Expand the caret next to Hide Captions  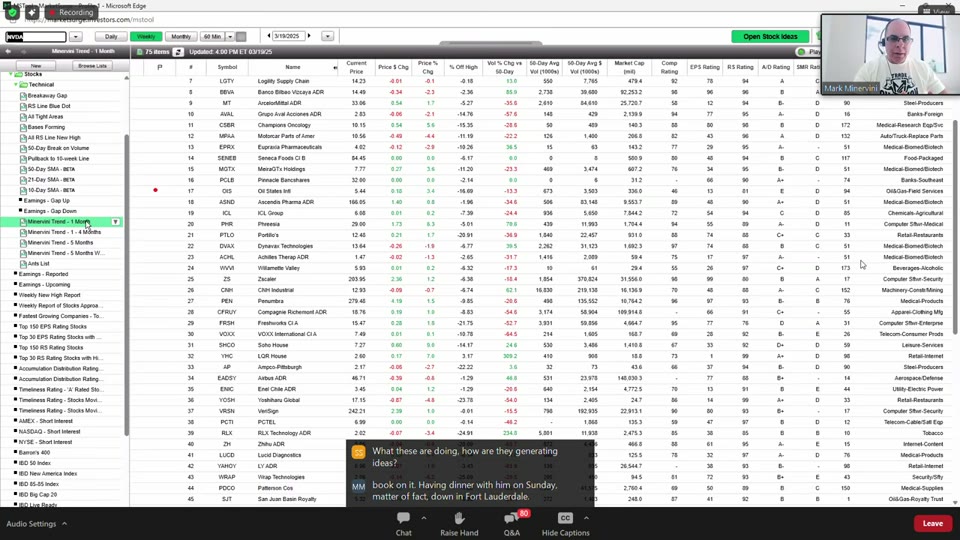pos(586,518)
